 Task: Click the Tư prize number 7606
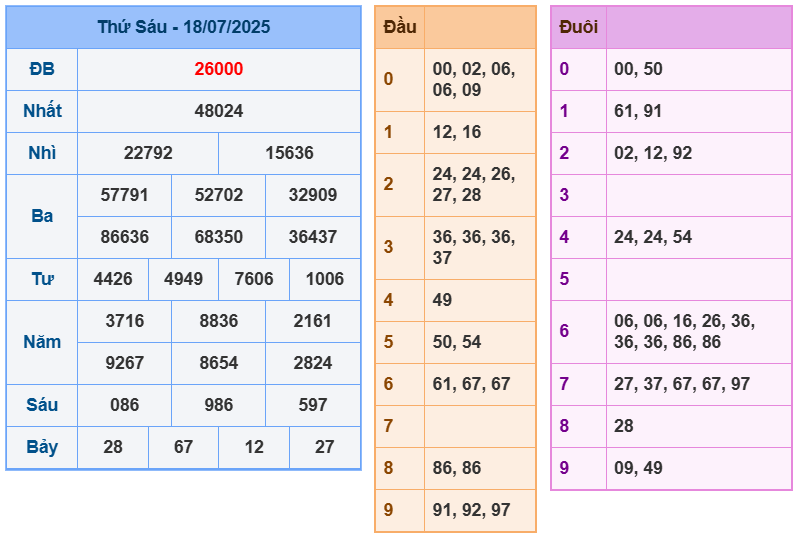(253, 279)
